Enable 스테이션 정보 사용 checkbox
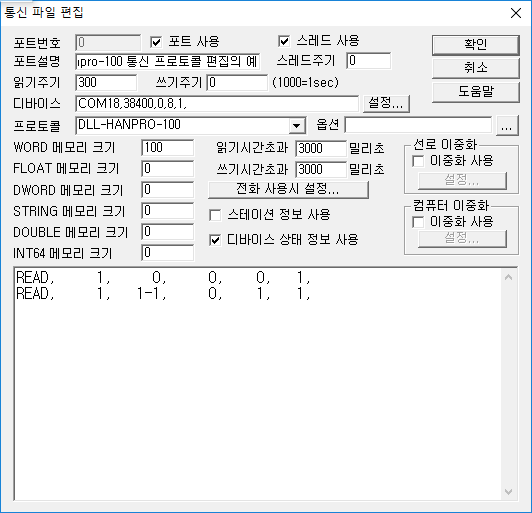 click(215, 215)
